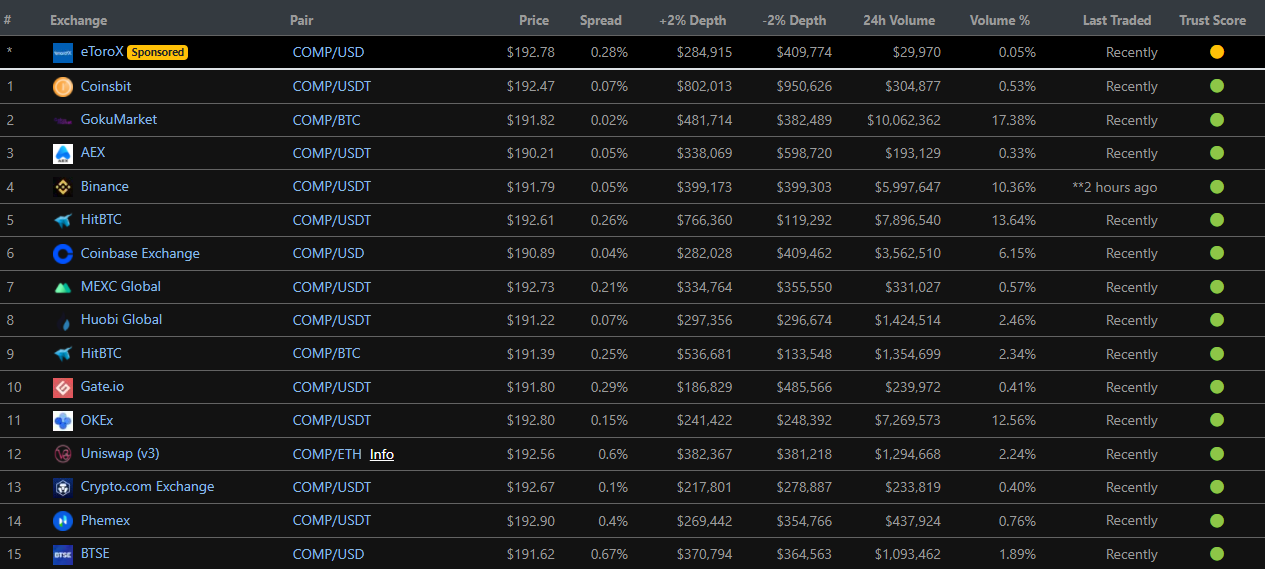
Task: Click Uniswap (v3) green trust score dot
Action: click(x=1217, y=454)
